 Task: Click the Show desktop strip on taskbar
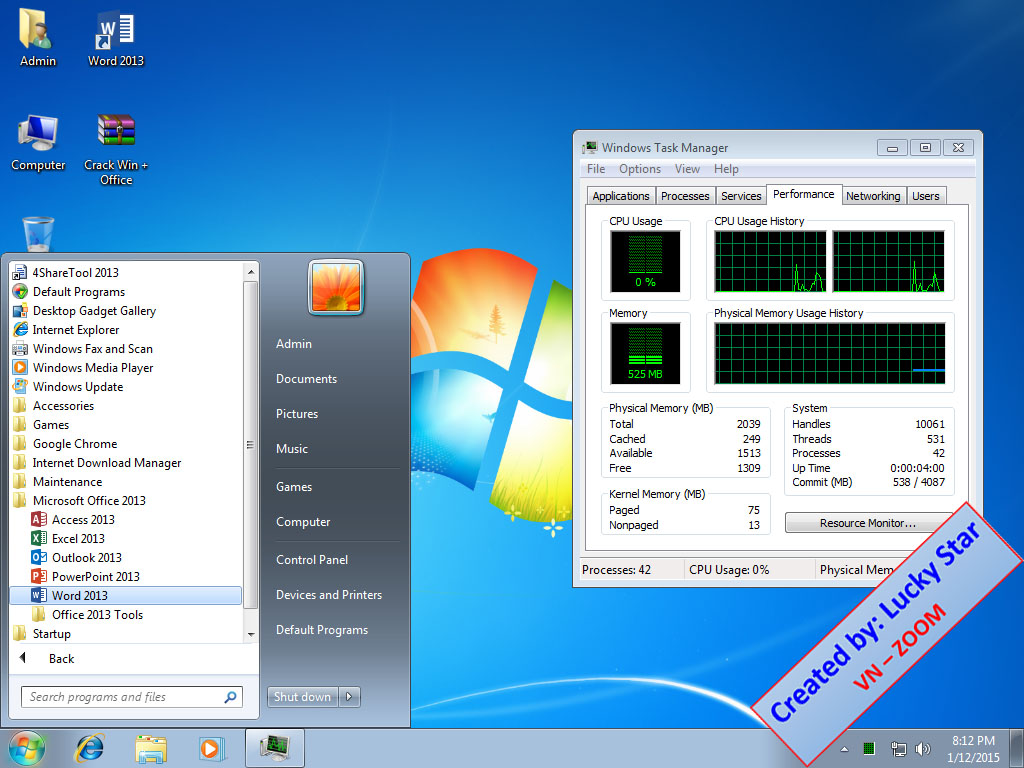pos(1017,748)
